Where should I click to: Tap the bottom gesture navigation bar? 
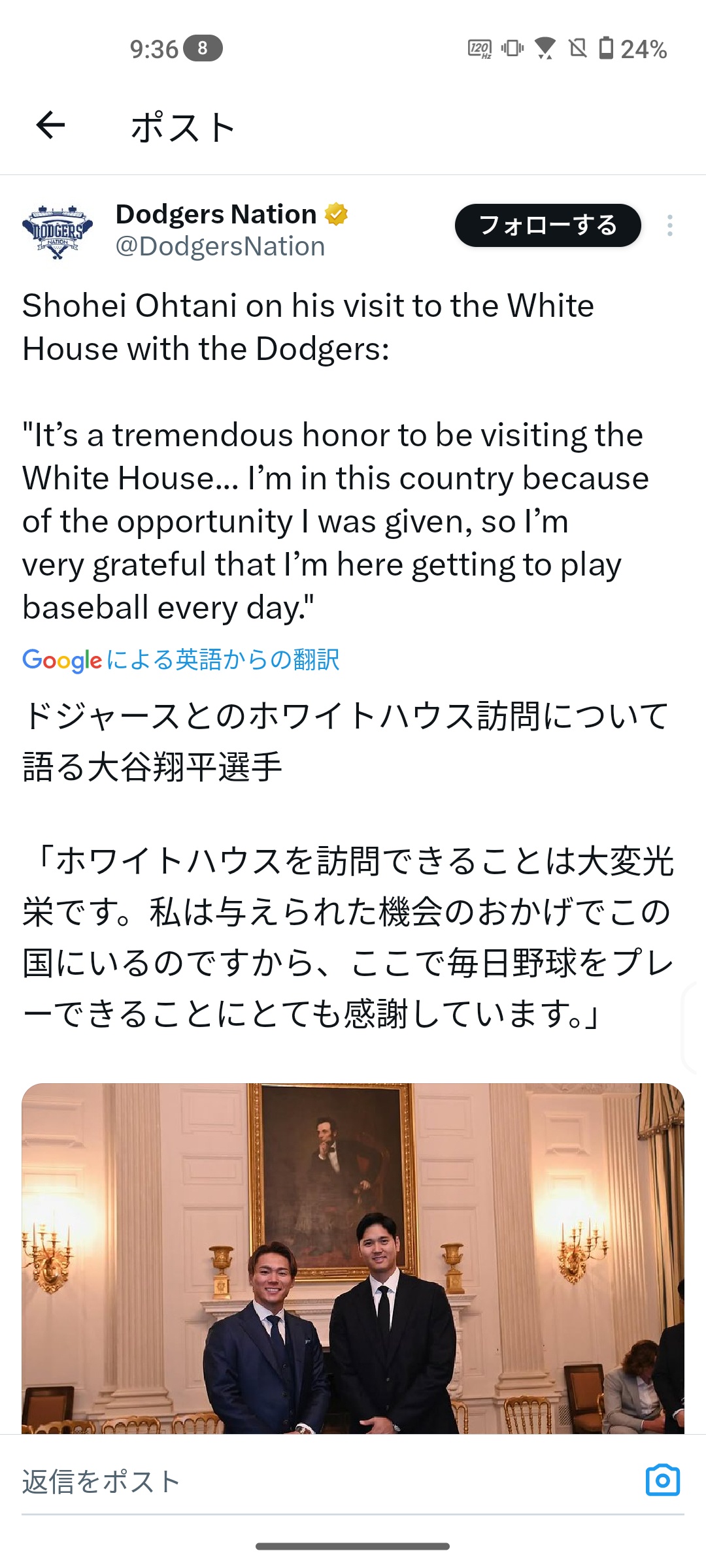pos(353,1546)
